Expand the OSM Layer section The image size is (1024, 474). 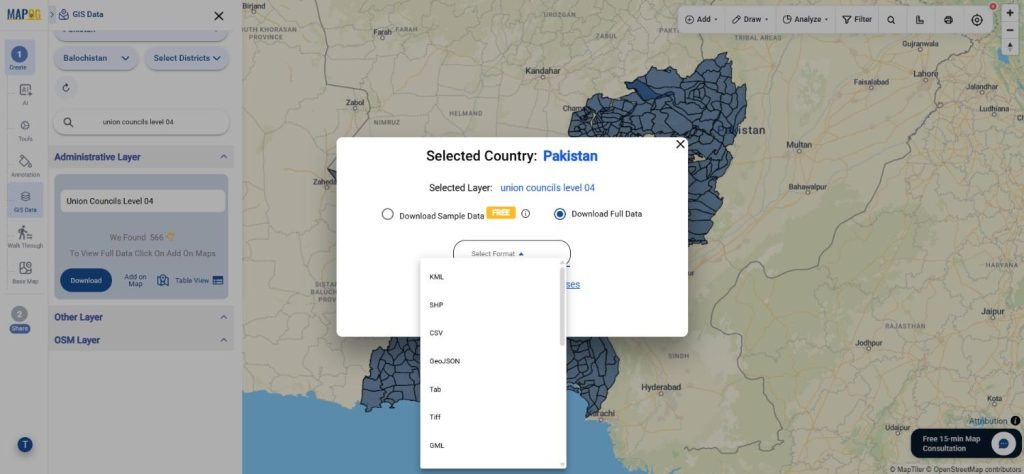coord(223,340)
